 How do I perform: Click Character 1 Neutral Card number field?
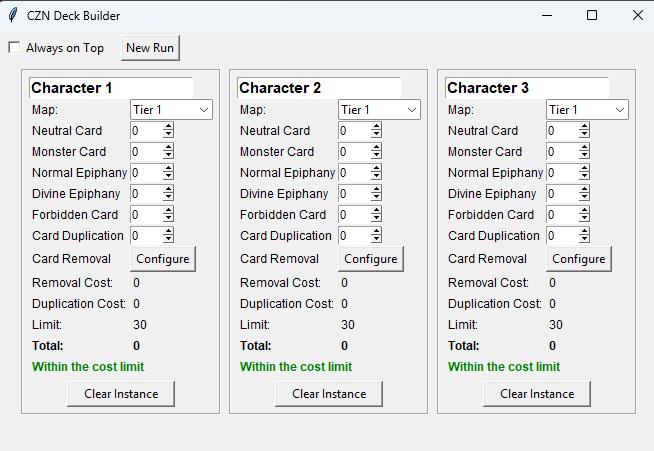click(x=146, y=131)
